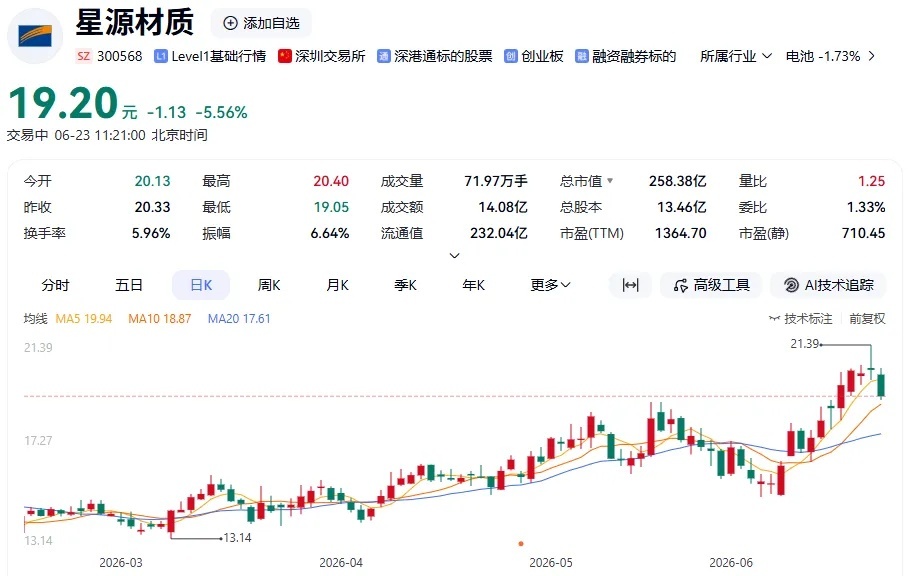912x576 pixels.
Task: Expand more stats with down chevron
Action: pyautogui.click(x=455, y=255)
